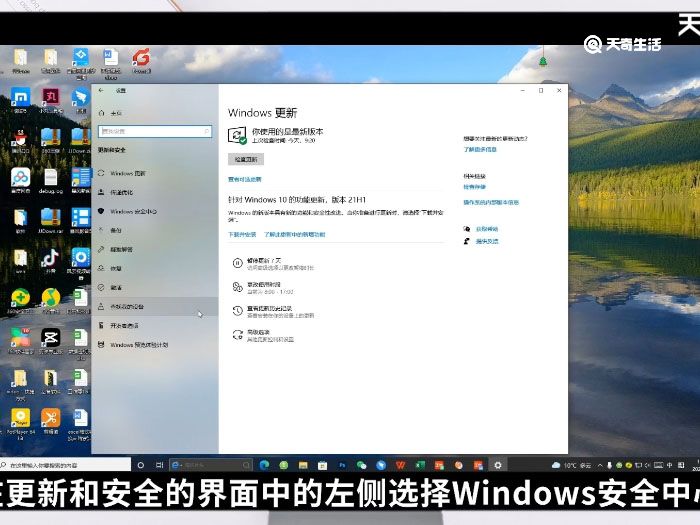700x525 pixels.
Task: Click the 10°C weather widget in the taskbar
Action: coord(571,465)
